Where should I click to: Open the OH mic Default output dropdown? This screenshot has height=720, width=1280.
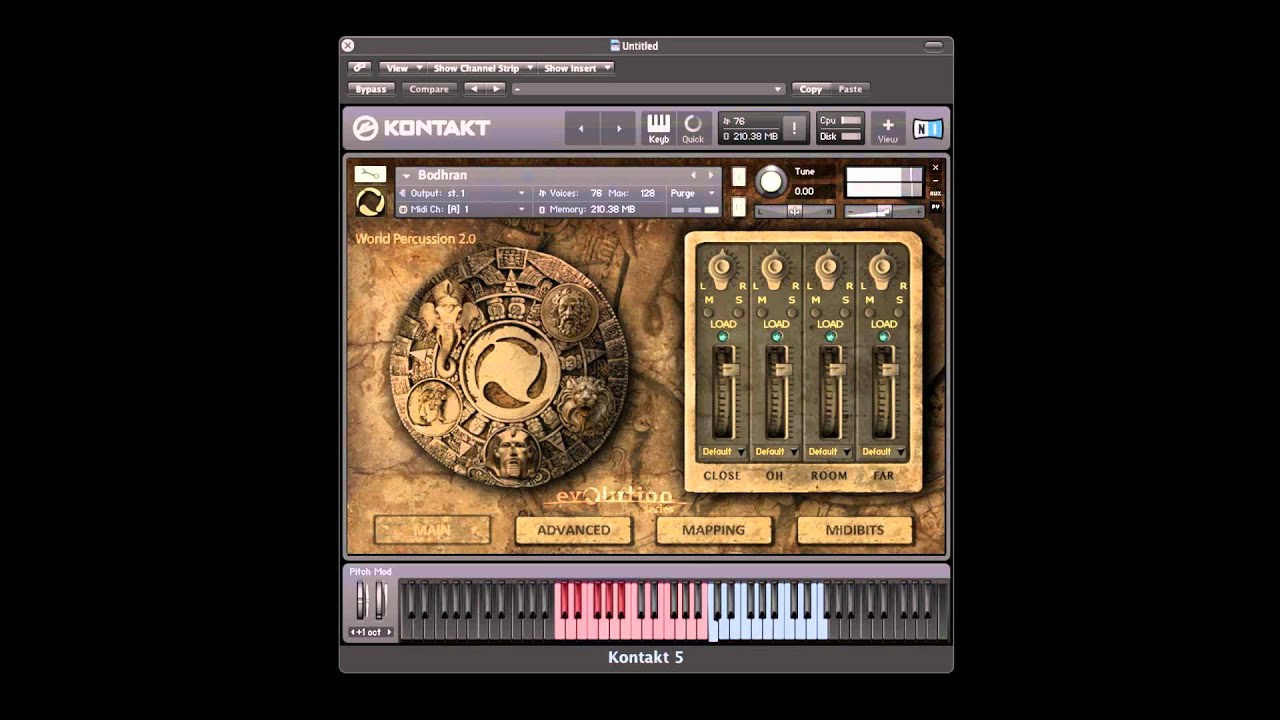click(x=776, y=452)
